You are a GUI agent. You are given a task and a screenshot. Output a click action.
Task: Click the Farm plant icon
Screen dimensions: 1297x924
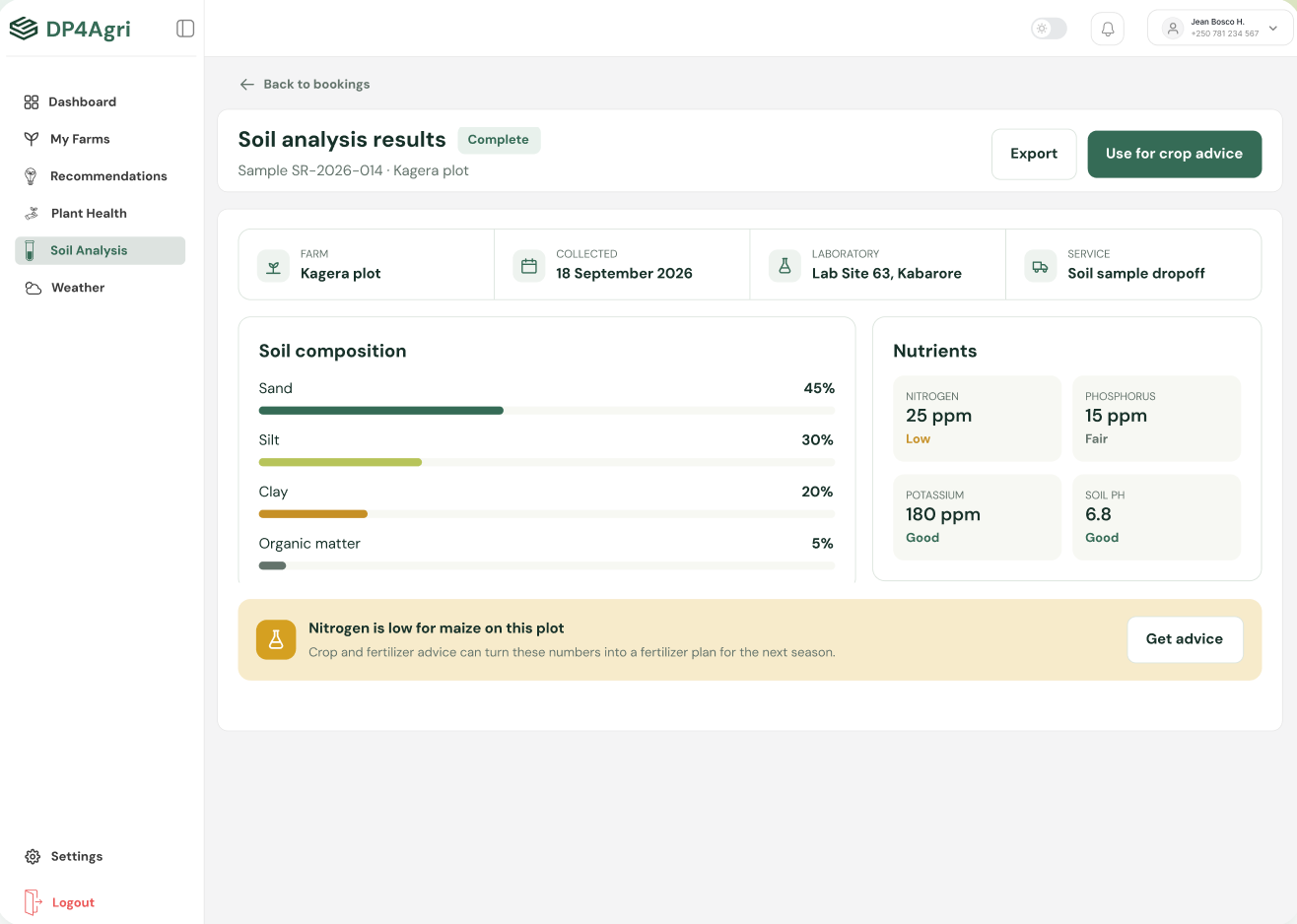click(274, 266)
